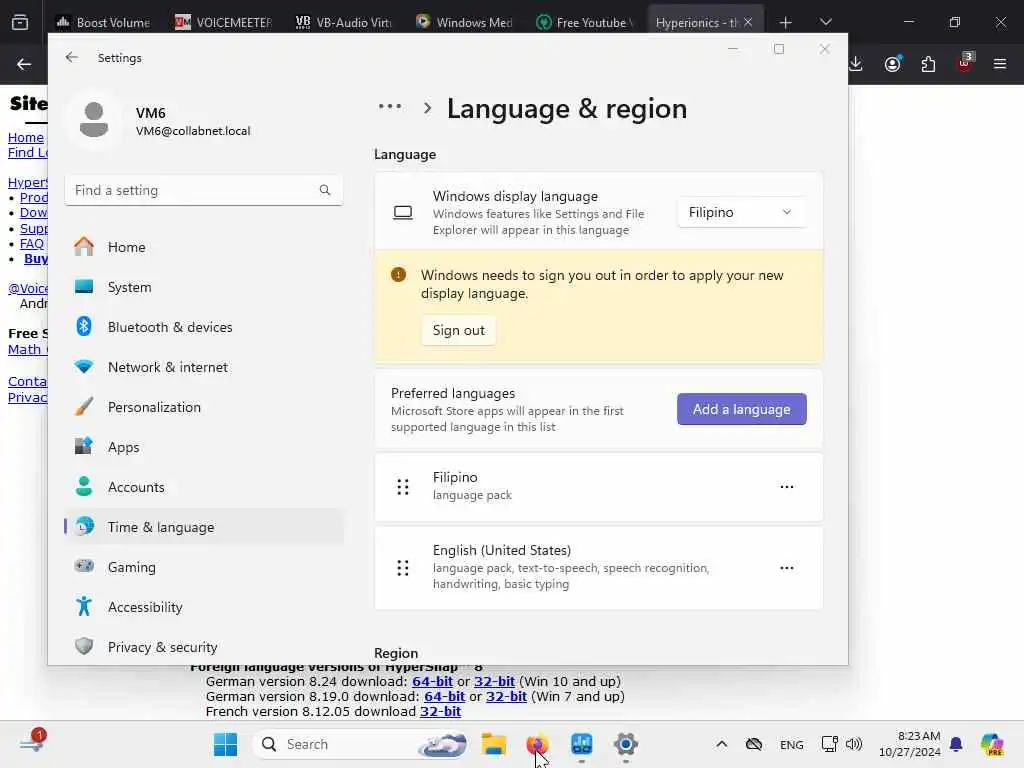This screenshot has width=1024, height=768.
Task: Click the search magnifier in Find a setting
Action: (x=325, y=190)
